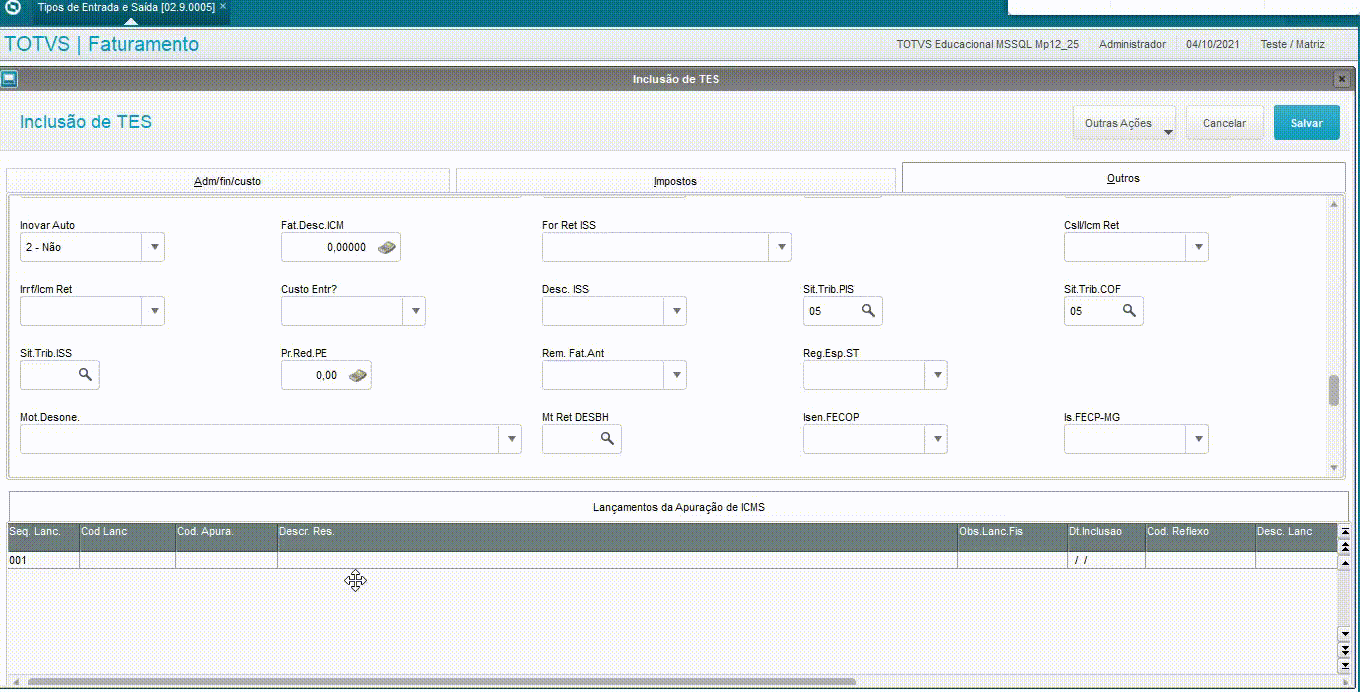Viewport: 1360px width, 692px height.
Task: Click the form's vertical scrollbar thumb
Action: pyautogui.click(x=1334, y=390)
